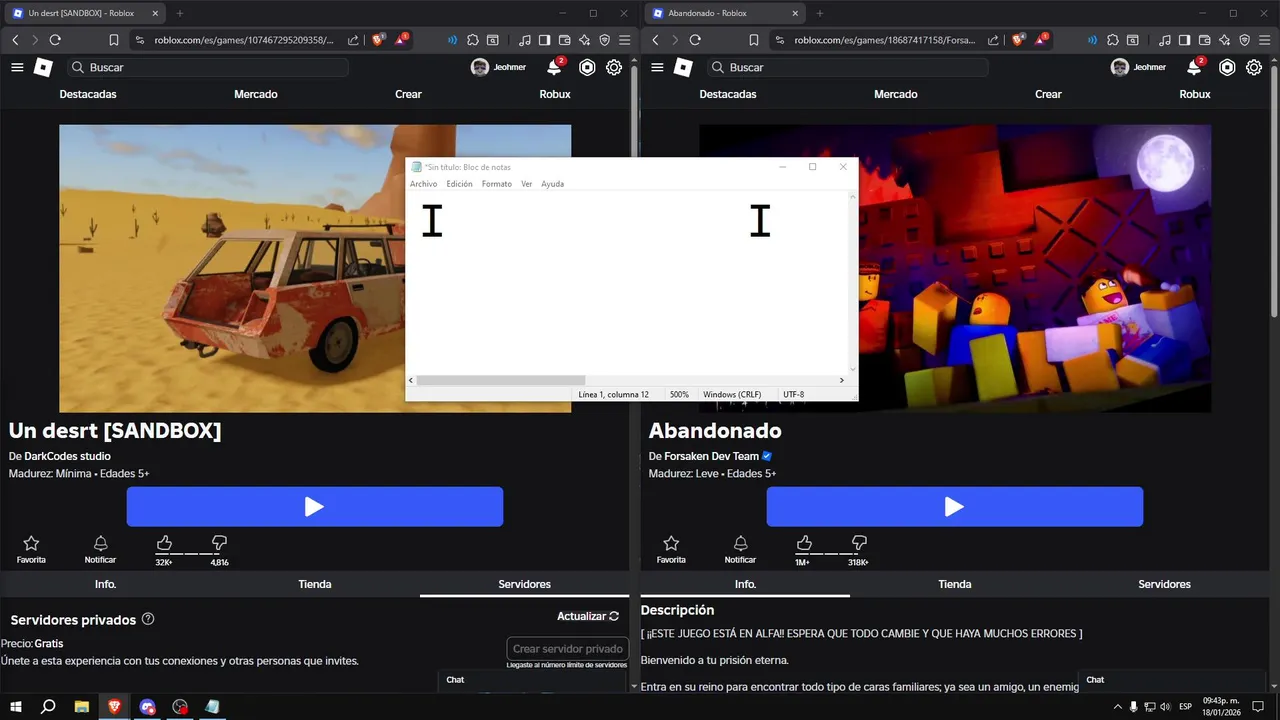Toggle sidebar panel in right browser toolbar

tap(1184, 40)
